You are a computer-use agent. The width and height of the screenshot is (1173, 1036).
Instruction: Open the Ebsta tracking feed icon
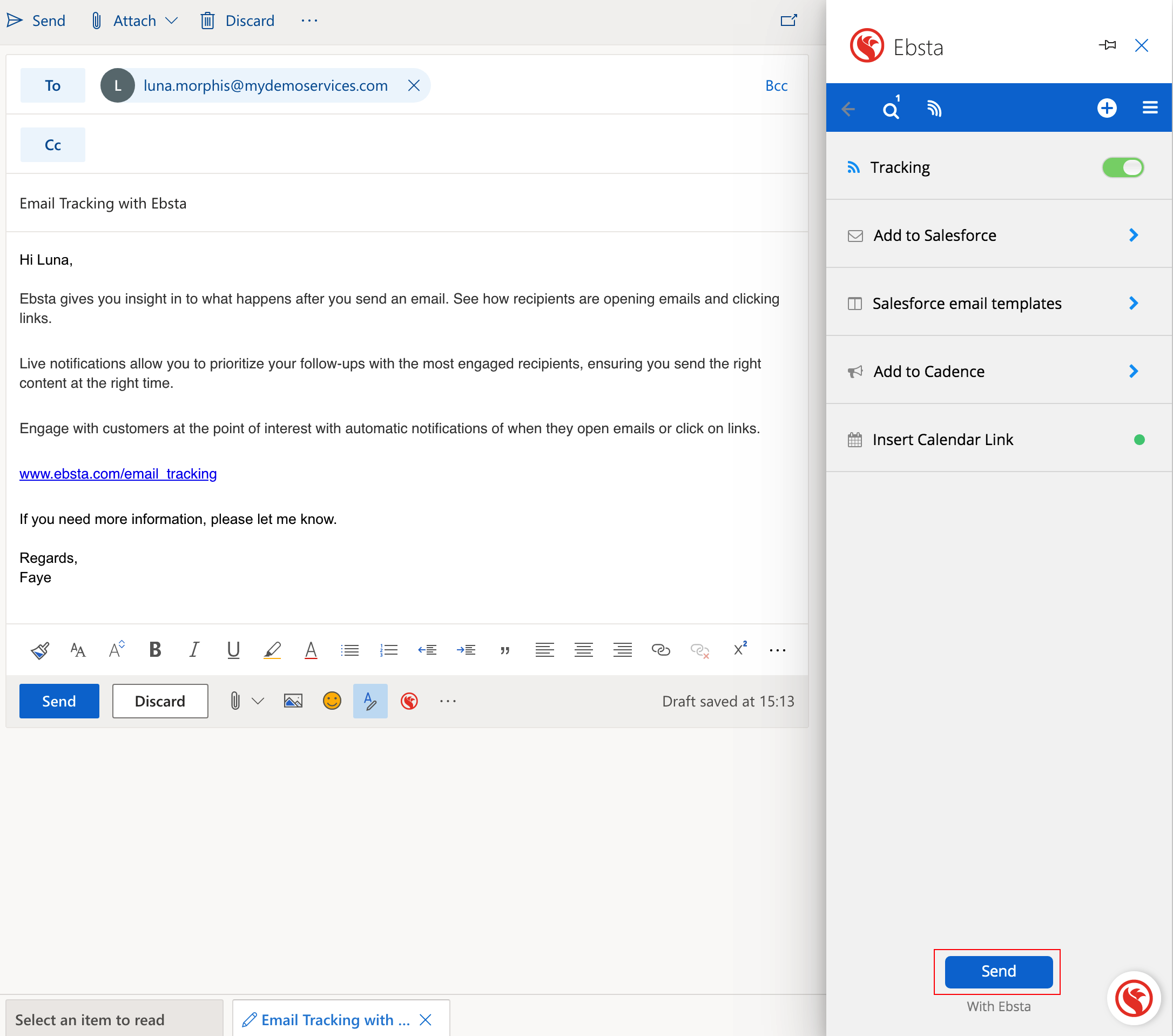pyautogui.click(x=934, y=109)
